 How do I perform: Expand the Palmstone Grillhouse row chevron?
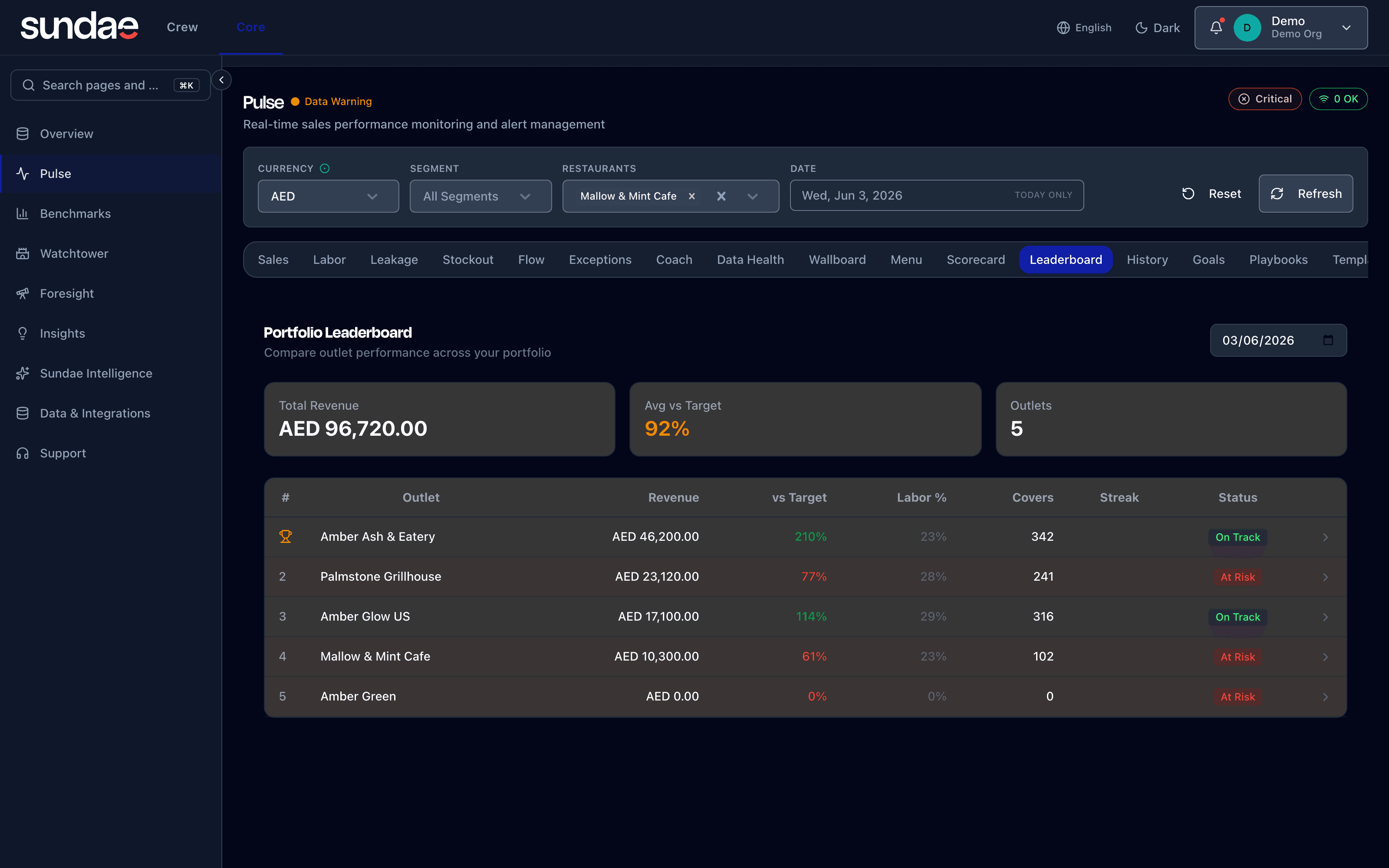[1325, 577]
